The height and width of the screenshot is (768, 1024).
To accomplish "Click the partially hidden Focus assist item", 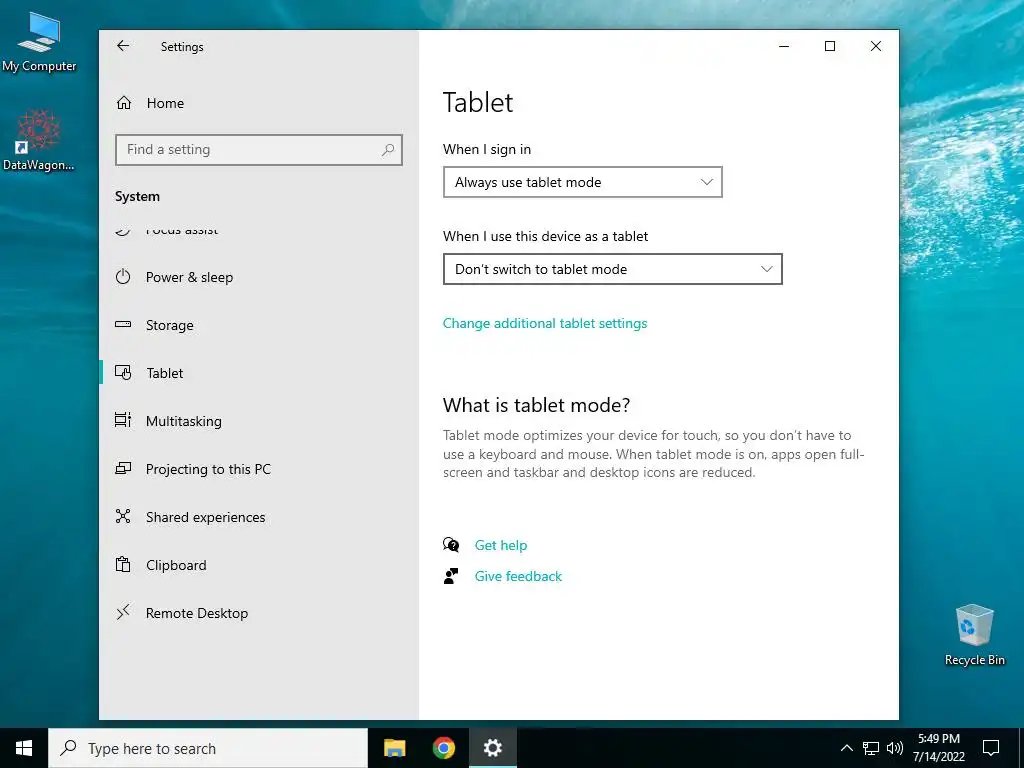I will coord(259,231).
